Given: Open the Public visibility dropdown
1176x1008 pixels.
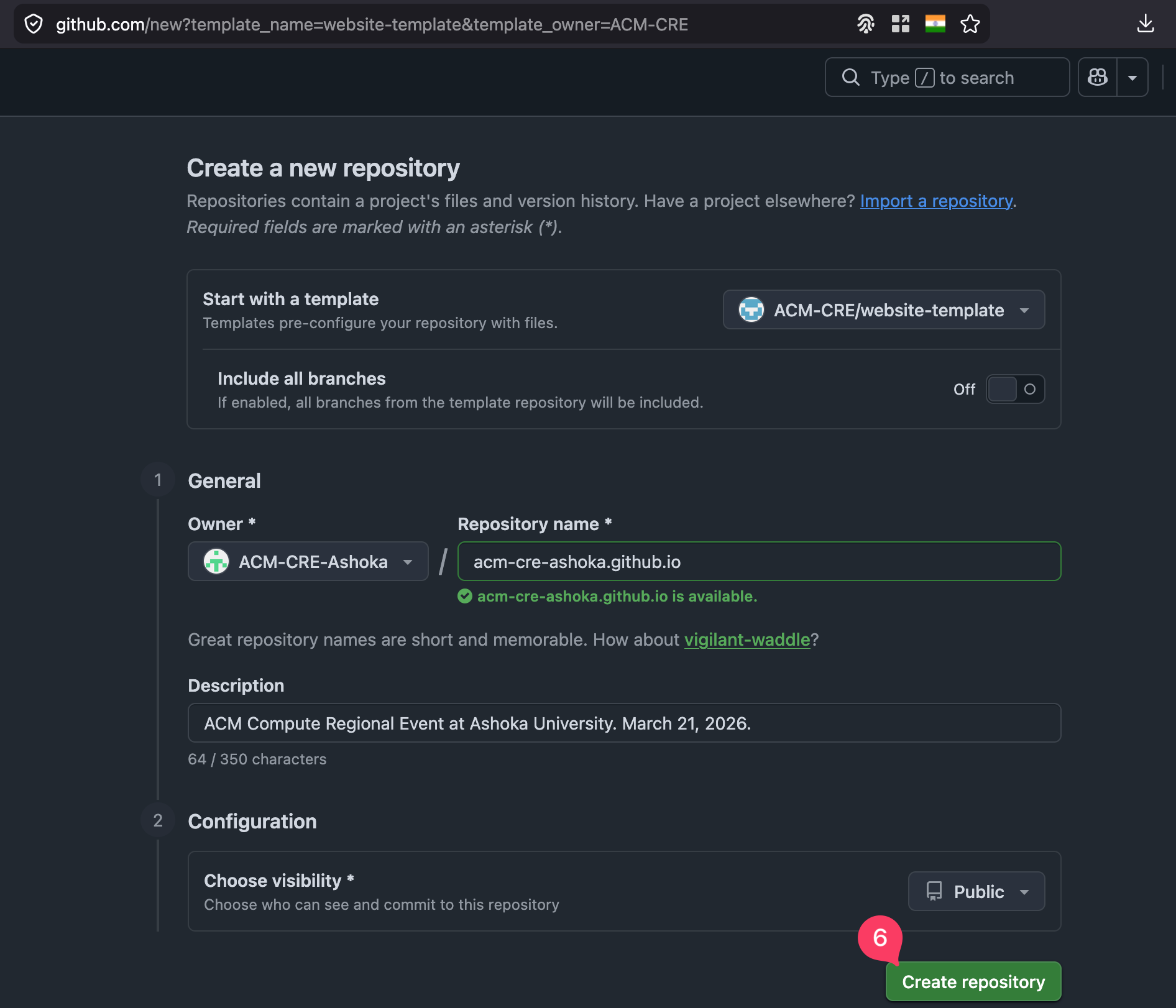Looking at the screenshot, I should click(976, 892).
